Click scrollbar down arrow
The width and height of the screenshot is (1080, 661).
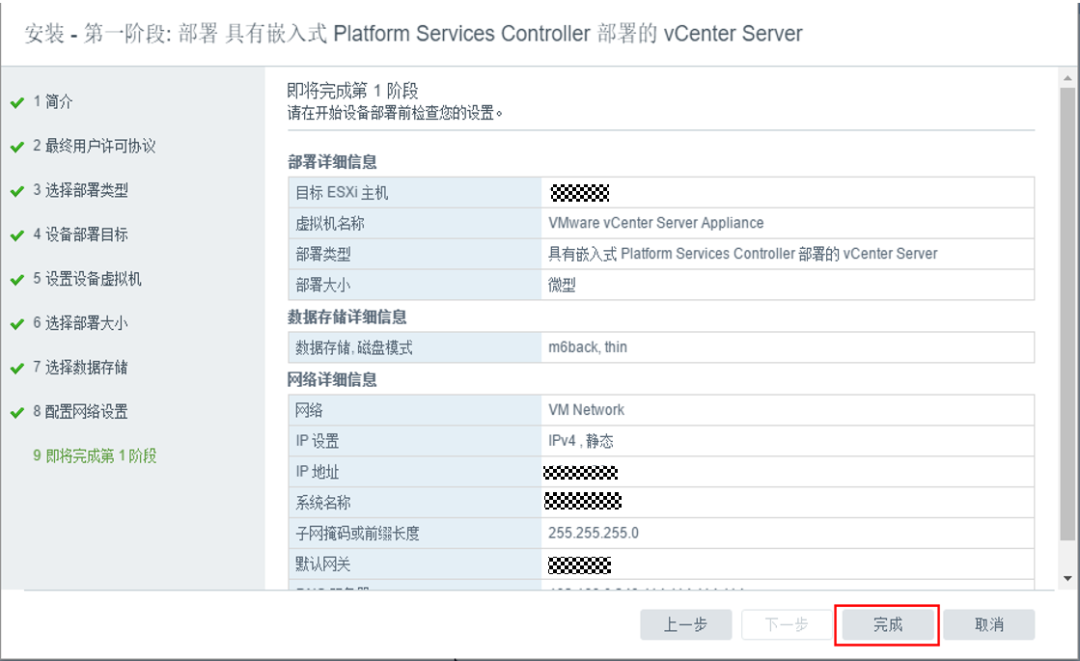click(1068, 578)
